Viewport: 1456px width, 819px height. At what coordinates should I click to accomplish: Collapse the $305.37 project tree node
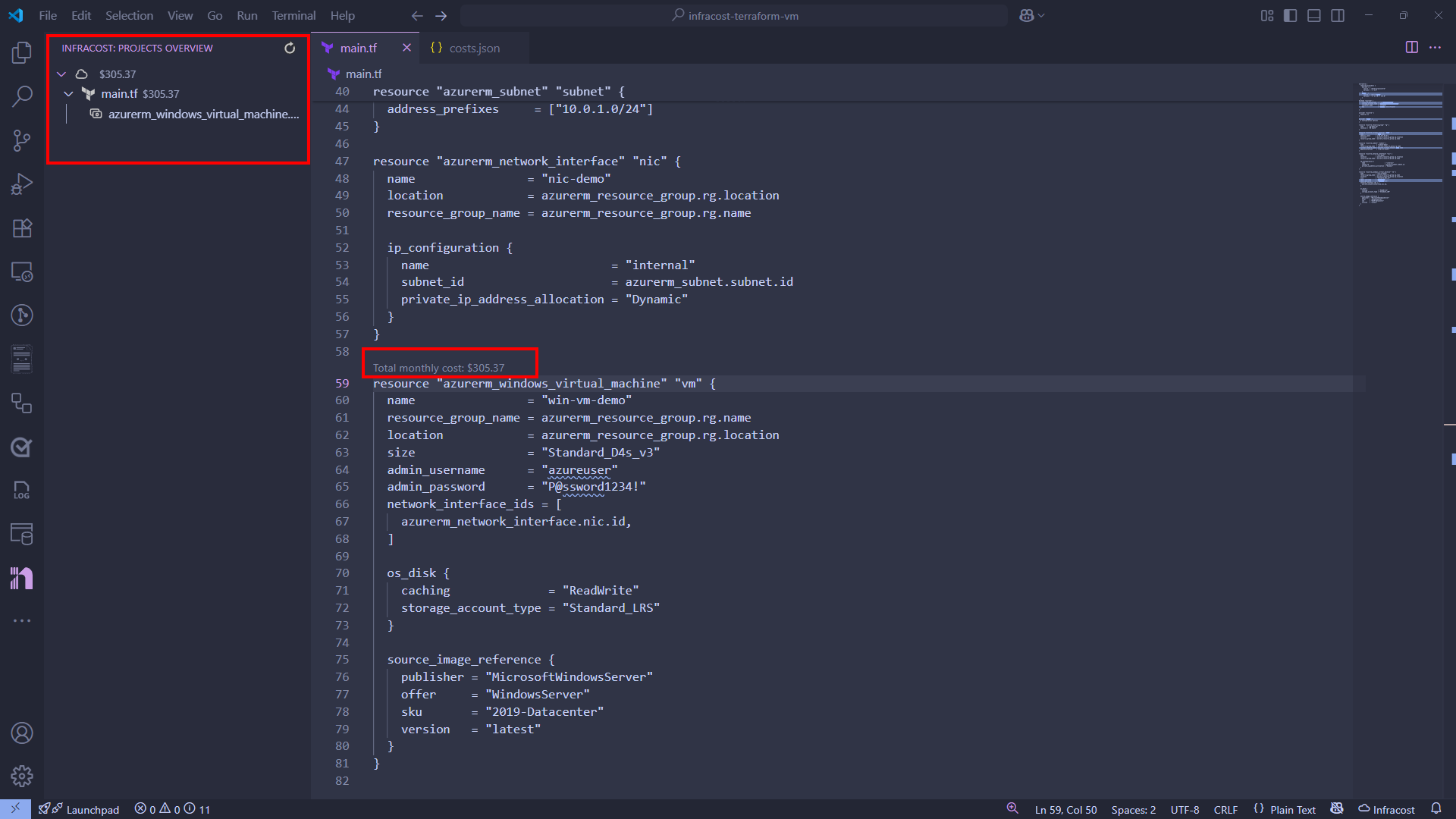click(x=61, y=74)
